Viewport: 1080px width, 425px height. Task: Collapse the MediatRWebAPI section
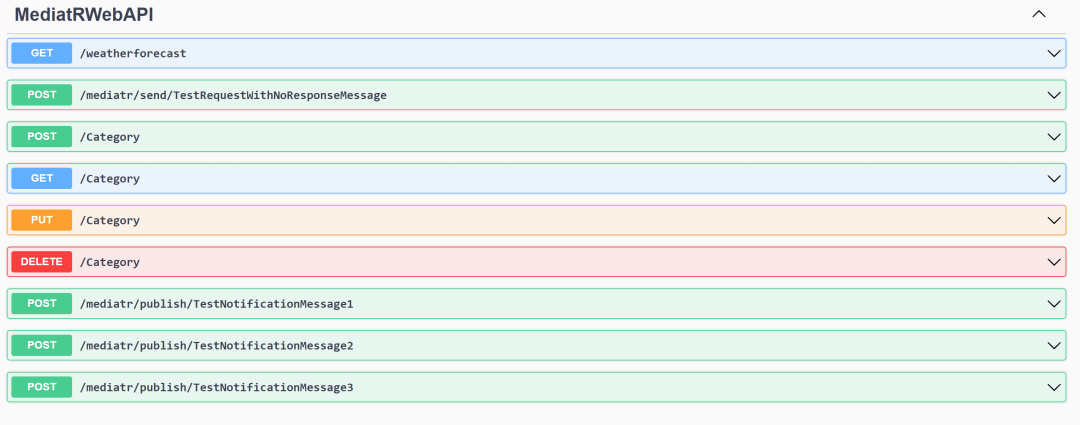1039,14
